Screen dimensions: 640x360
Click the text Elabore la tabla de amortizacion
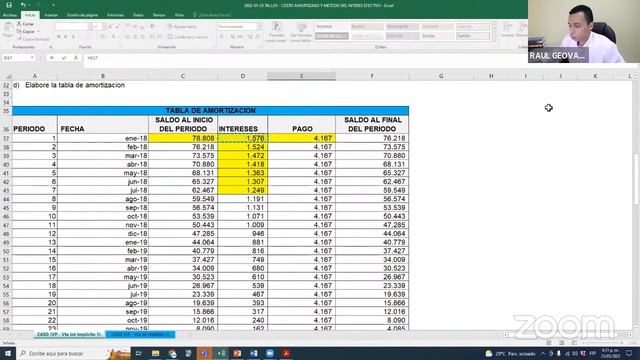[75, 85]
